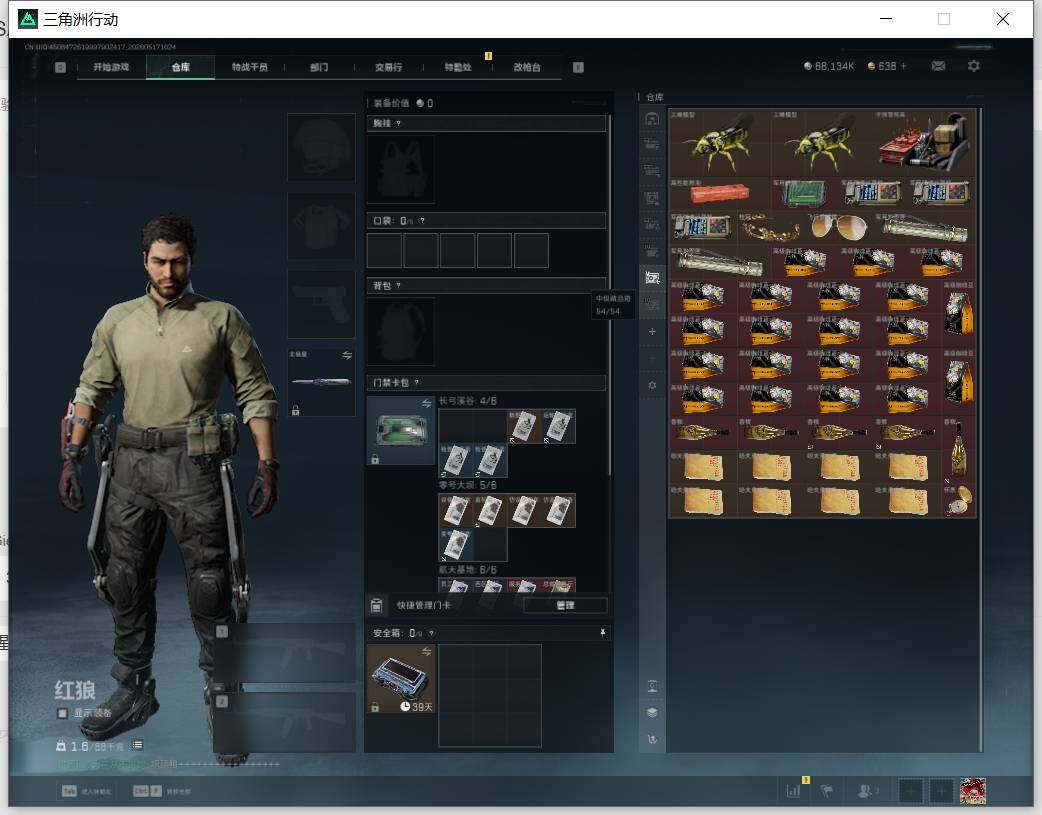Image resolution: width=1042 pixels, height=815 pixels.
Task: Select the gold pocket watch item
Action: (x=958, y=501)
